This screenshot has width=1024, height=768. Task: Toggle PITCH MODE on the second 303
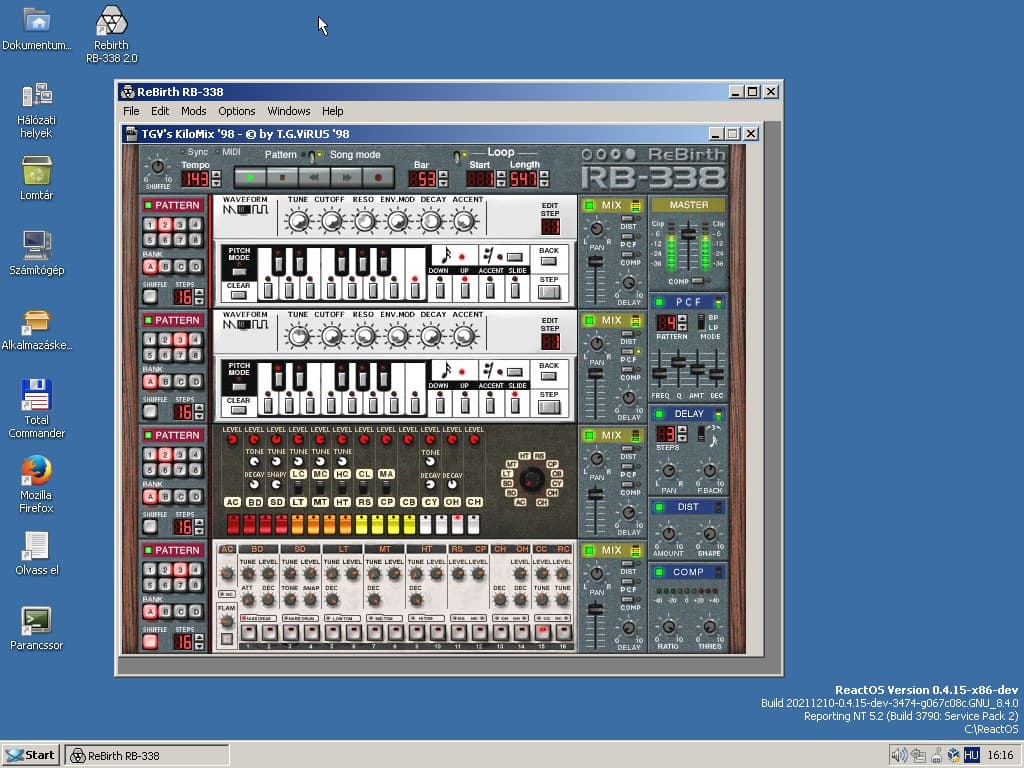coord(239,387)
